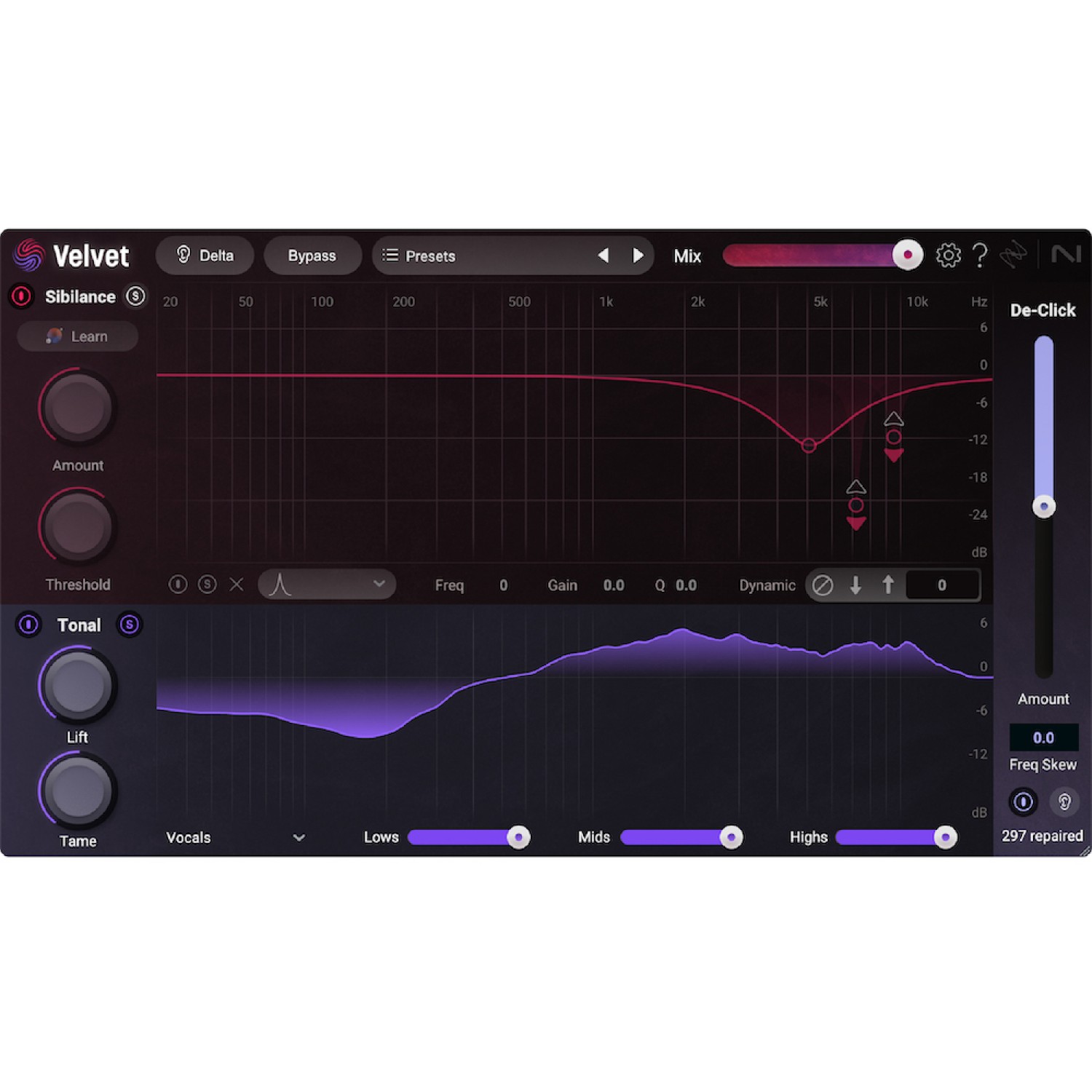Click the help question mark icon

point(981,256)
